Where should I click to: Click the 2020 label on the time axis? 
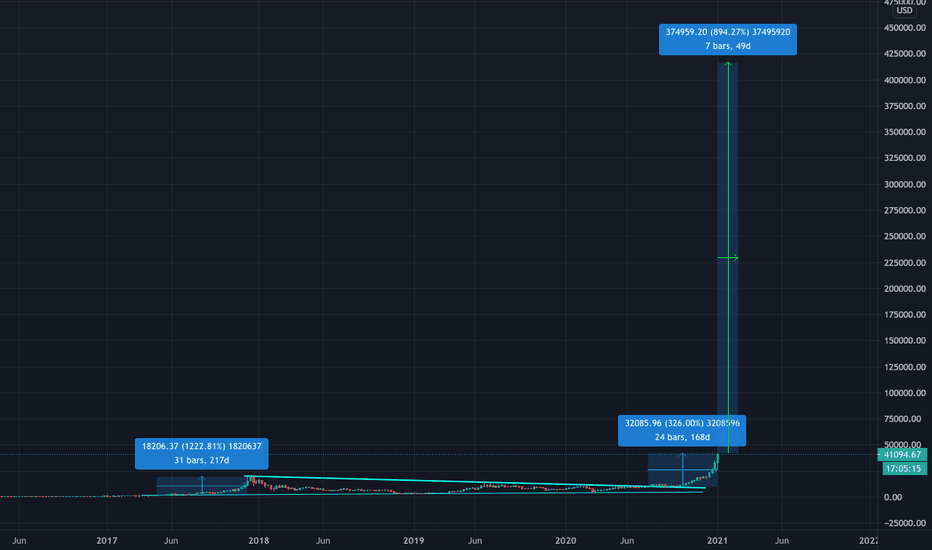pyautogui.click(x=565, y=540)
